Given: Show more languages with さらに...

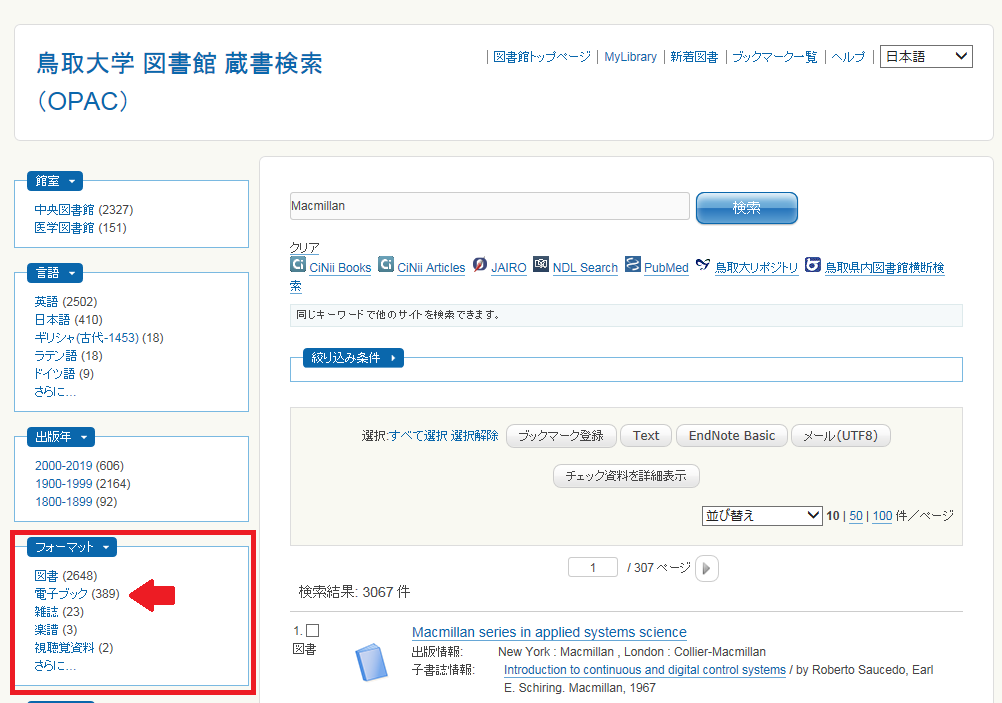Looking at the screenshot, I should pyautogui.click(x=55, y=392).
